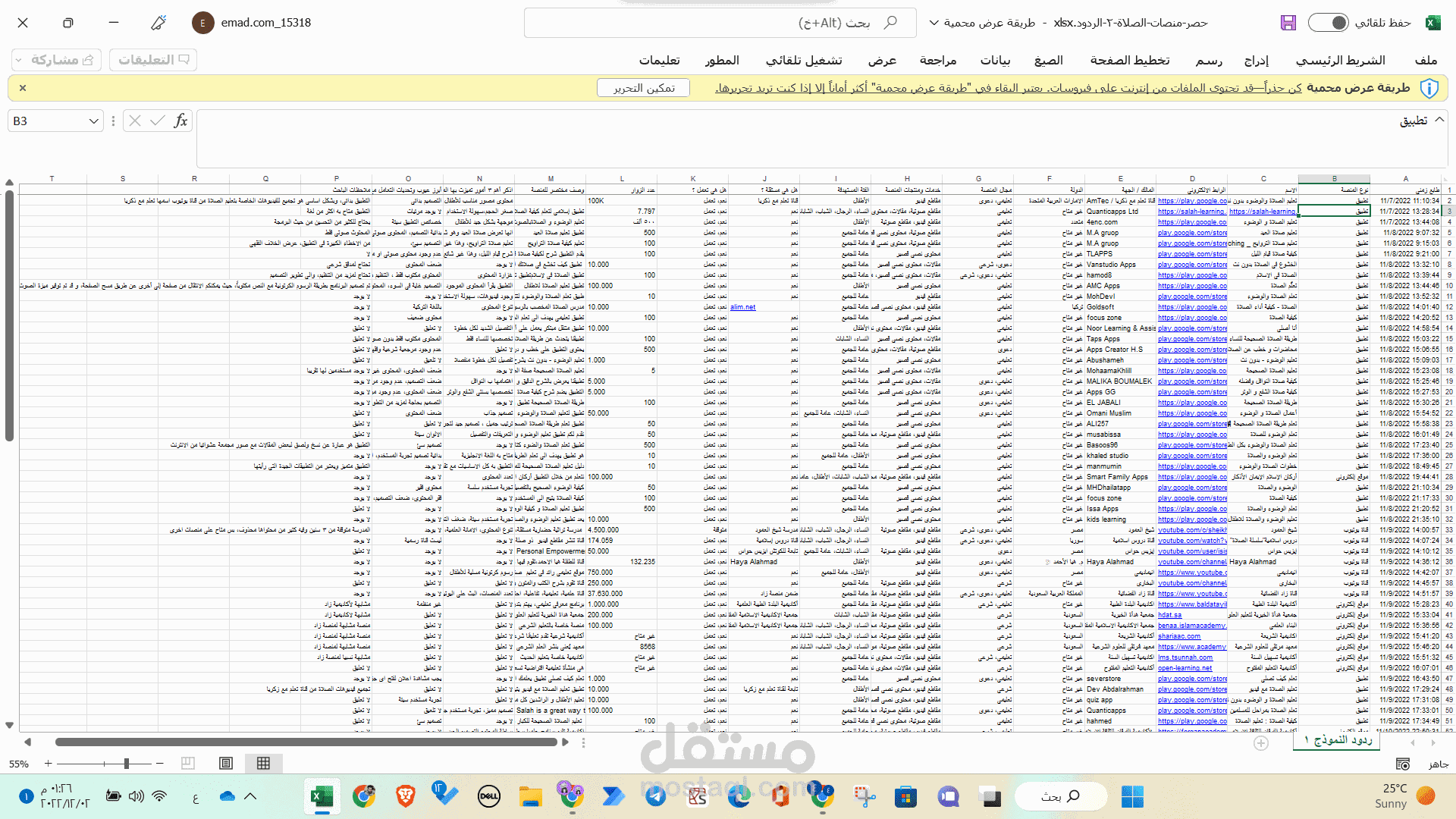Viewport: 1456px width, 819px height.
Task: Click the Save icon in title bar
Action: click(1288, 23)
